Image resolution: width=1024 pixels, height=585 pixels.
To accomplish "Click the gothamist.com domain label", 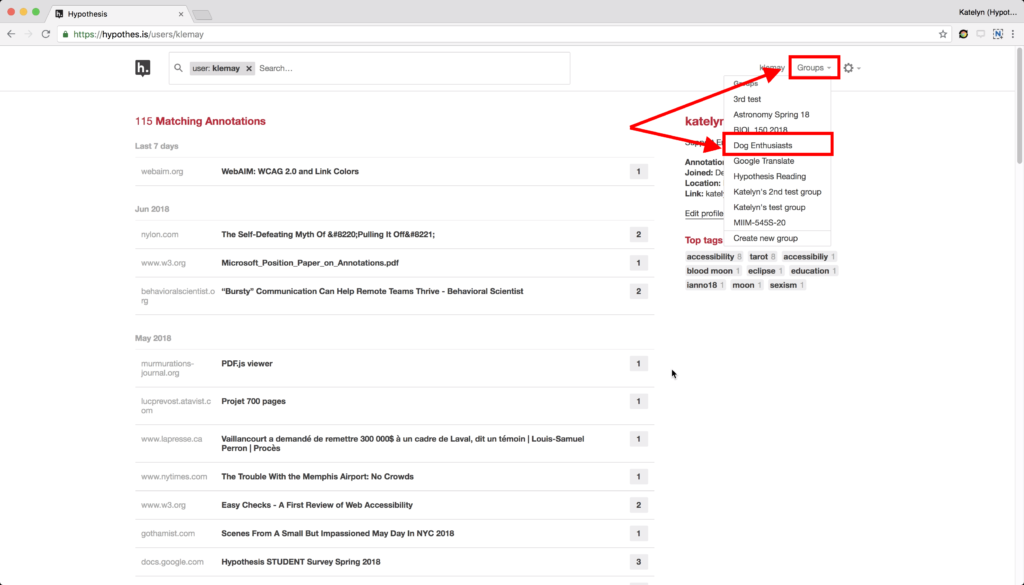I will (x=168, y=533).
